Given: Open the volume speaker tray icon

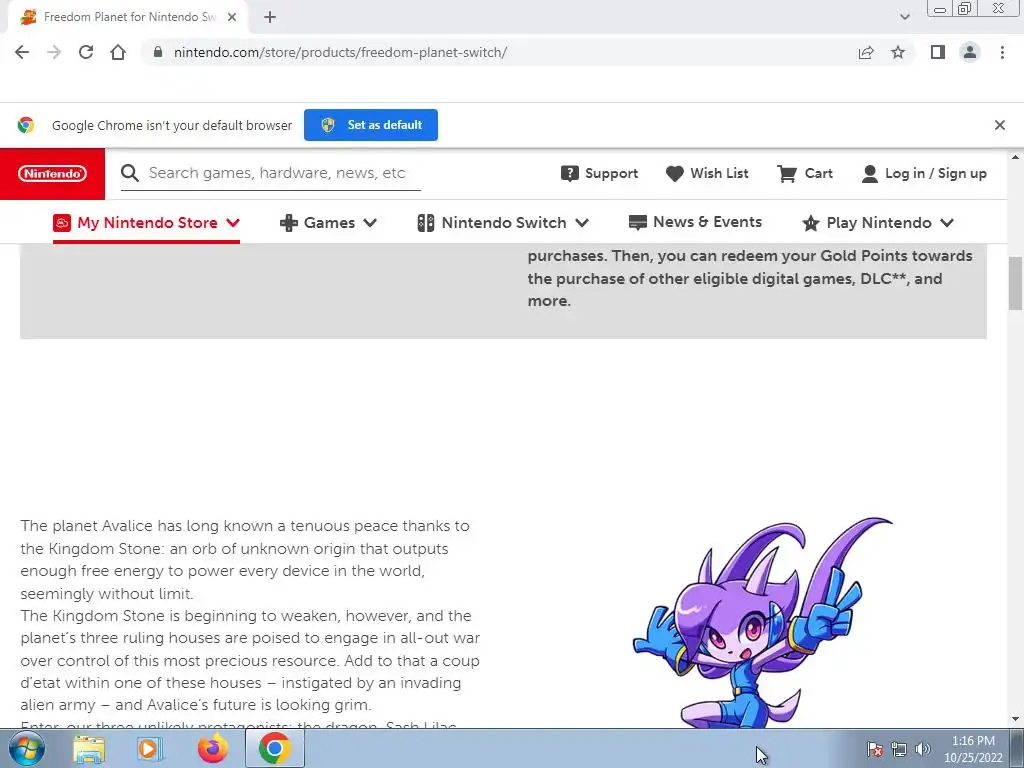Looking at the screenshot, I should (923, 749).
